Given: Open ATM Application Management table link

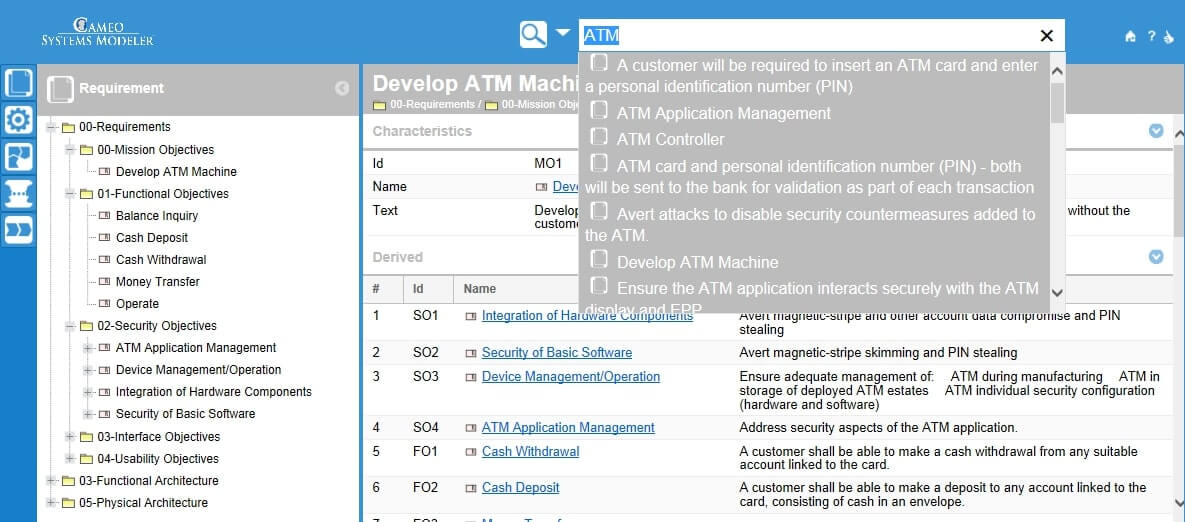Looking at the screenshot, I should 568,428.
